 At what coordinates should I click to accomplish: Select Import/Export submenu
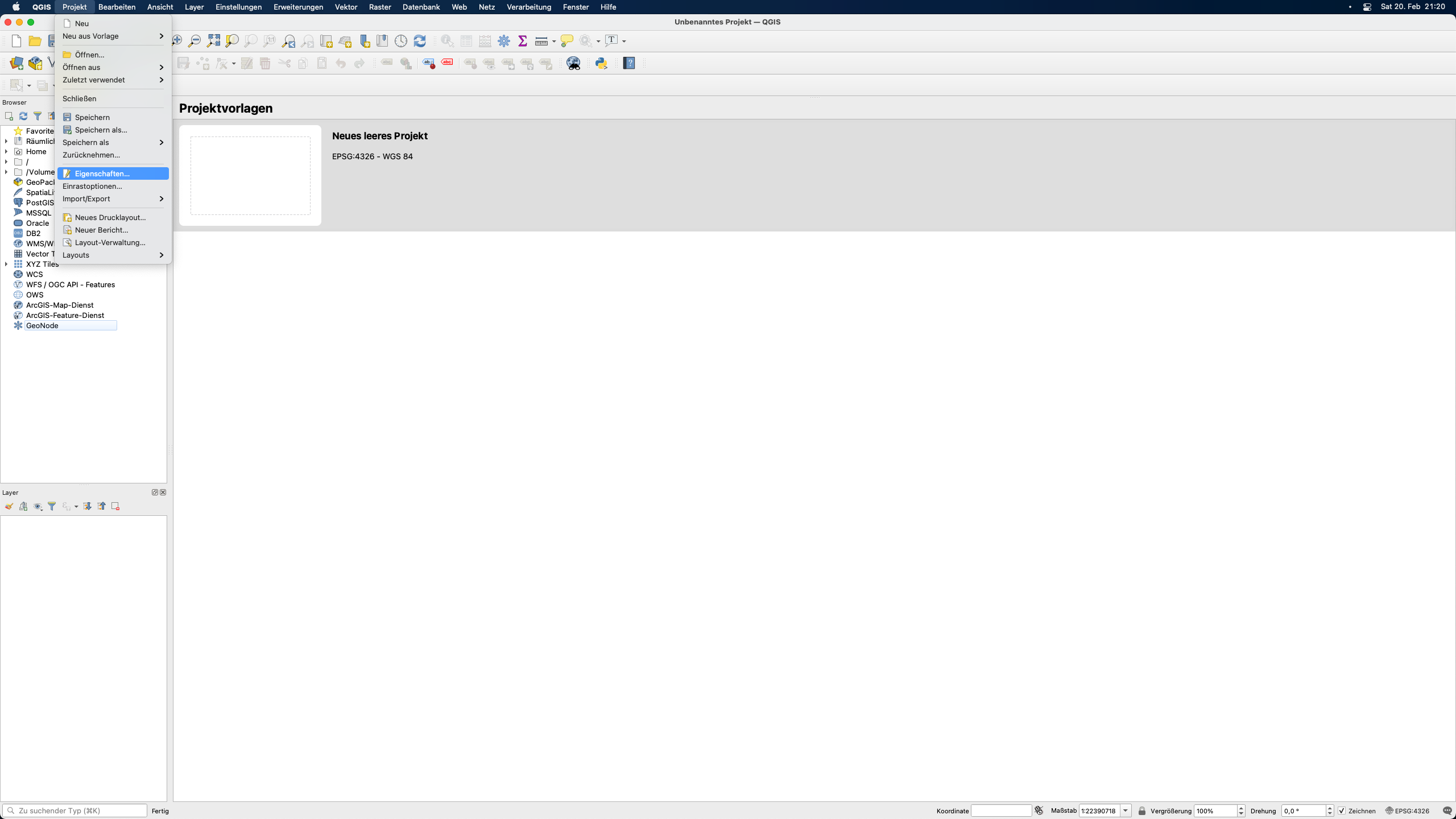[x=113, y=198]
